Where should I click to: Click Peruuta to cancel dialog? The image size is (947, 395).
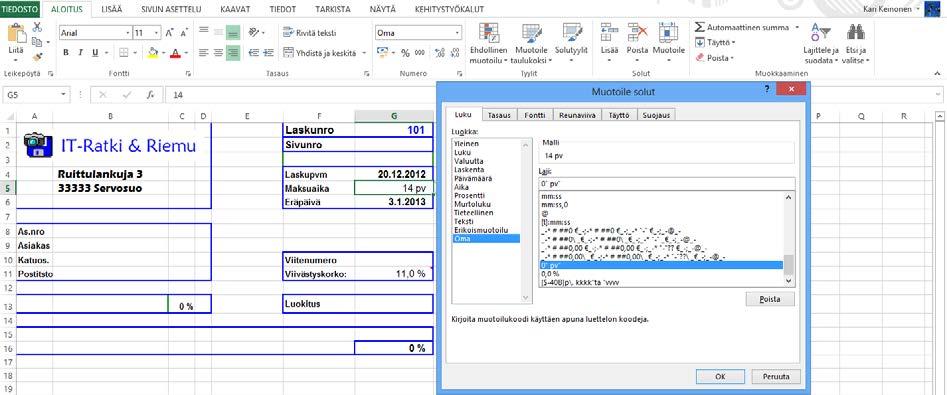click(776, 376)
